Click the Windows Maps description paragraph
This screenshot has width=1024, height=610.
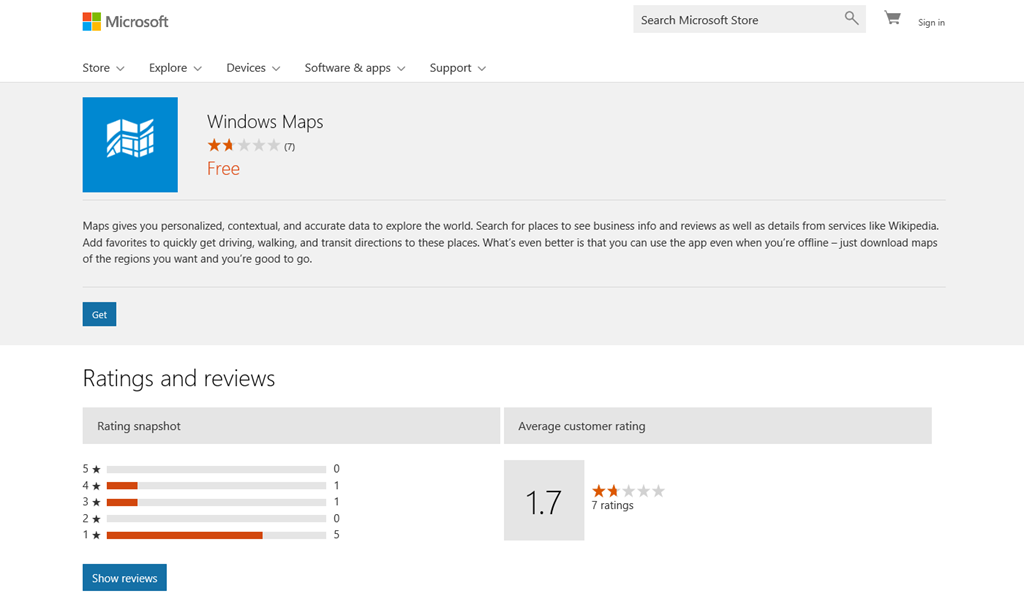click(513, 242)
